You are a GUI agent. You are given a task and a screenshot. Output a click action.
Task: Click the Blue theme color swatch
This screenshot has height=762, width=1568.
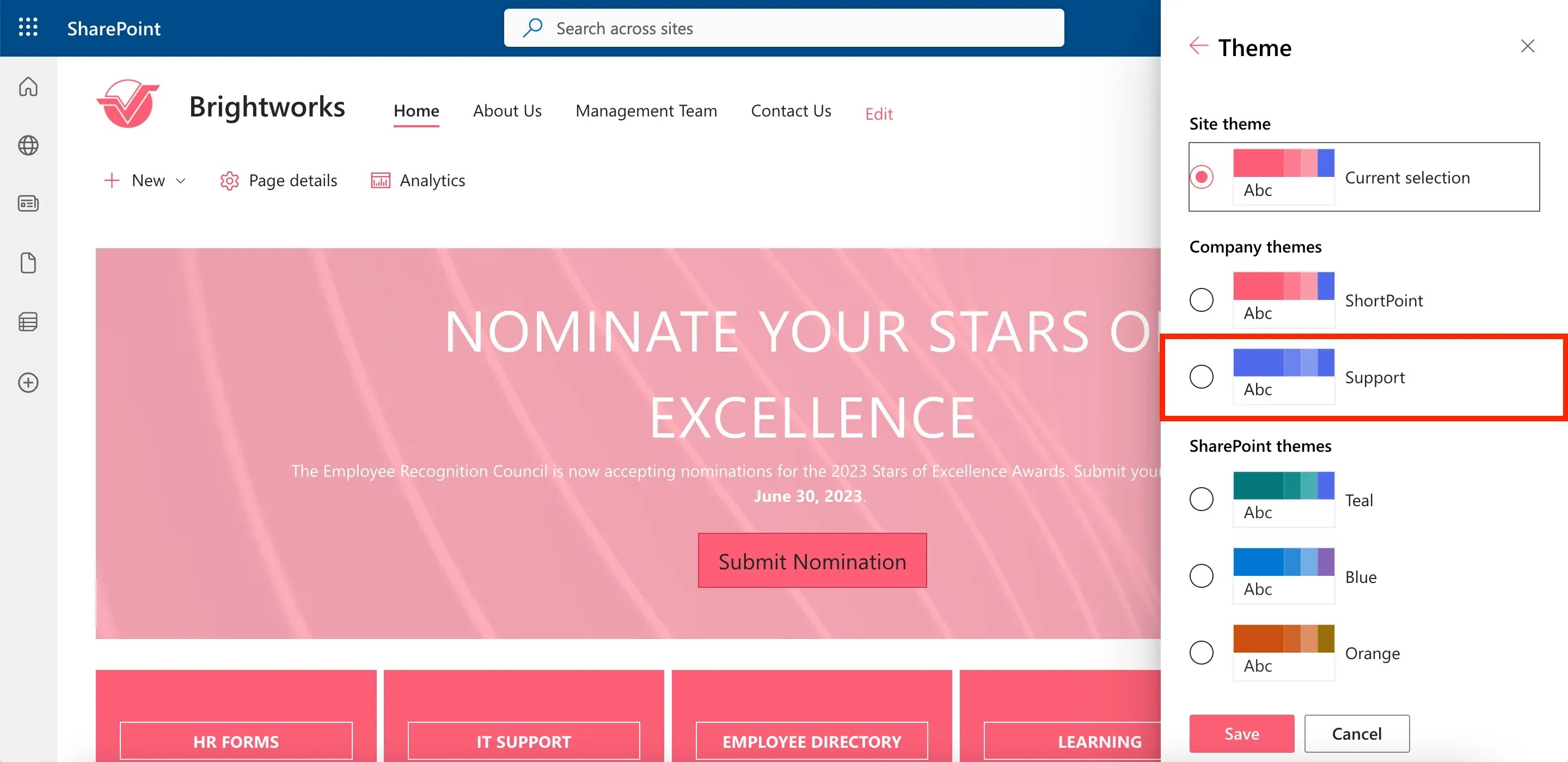coord(1284,575)
